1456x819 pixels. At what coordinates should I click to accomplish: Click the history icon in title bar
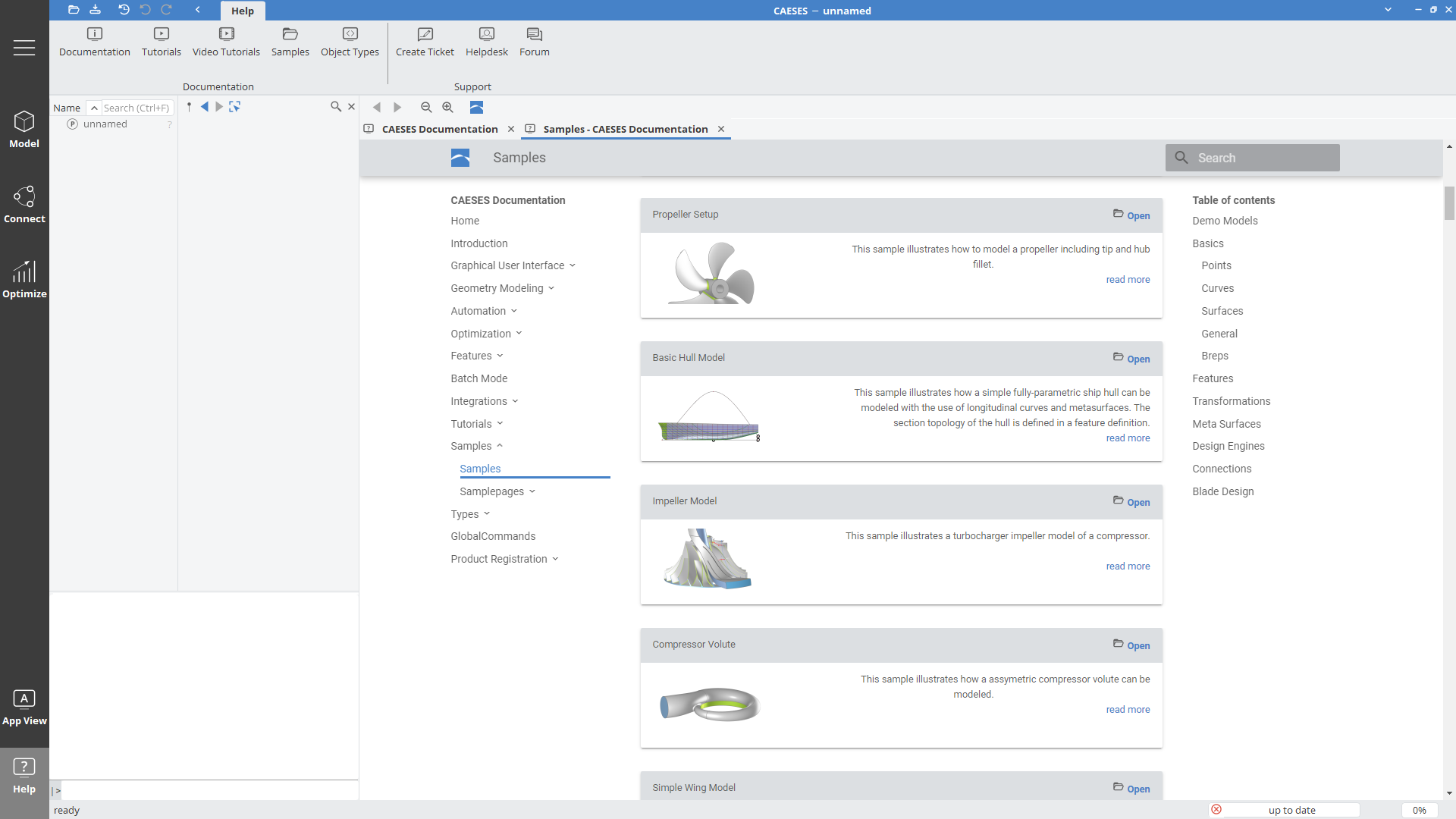(124, 10)
